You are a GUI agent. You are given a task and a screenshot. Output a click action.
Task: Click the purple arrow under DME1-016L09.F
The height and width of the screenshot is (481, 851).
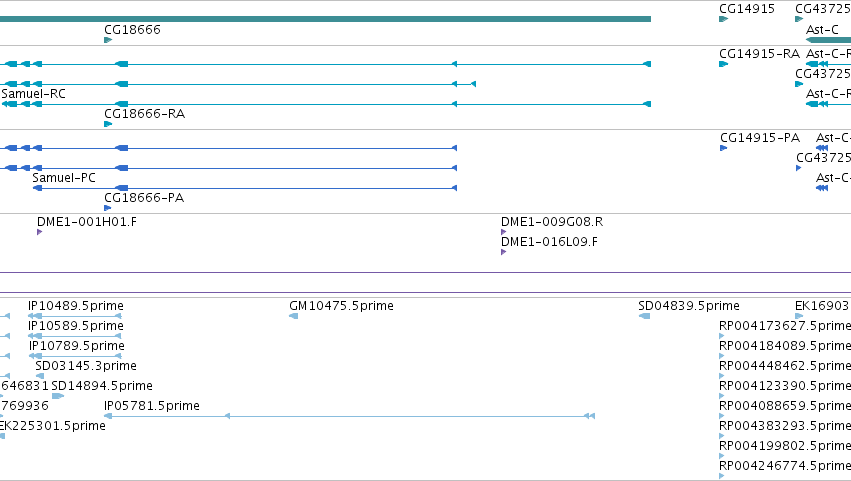(504, 252)
